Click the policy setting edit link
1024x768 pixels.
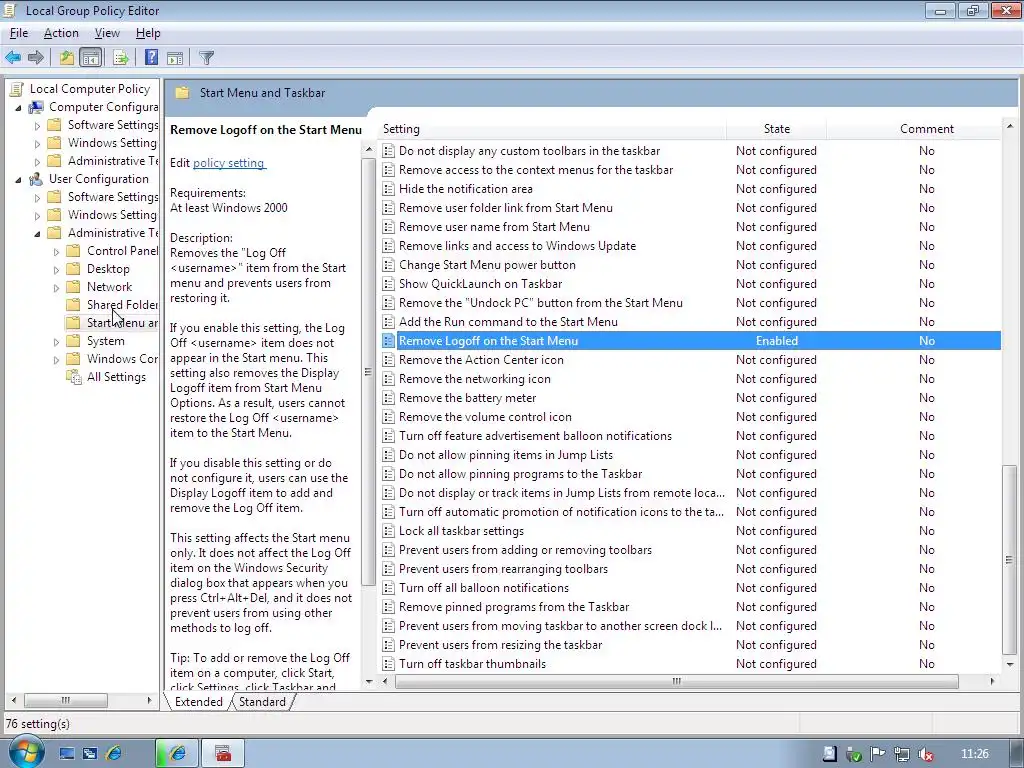[229, 163]
